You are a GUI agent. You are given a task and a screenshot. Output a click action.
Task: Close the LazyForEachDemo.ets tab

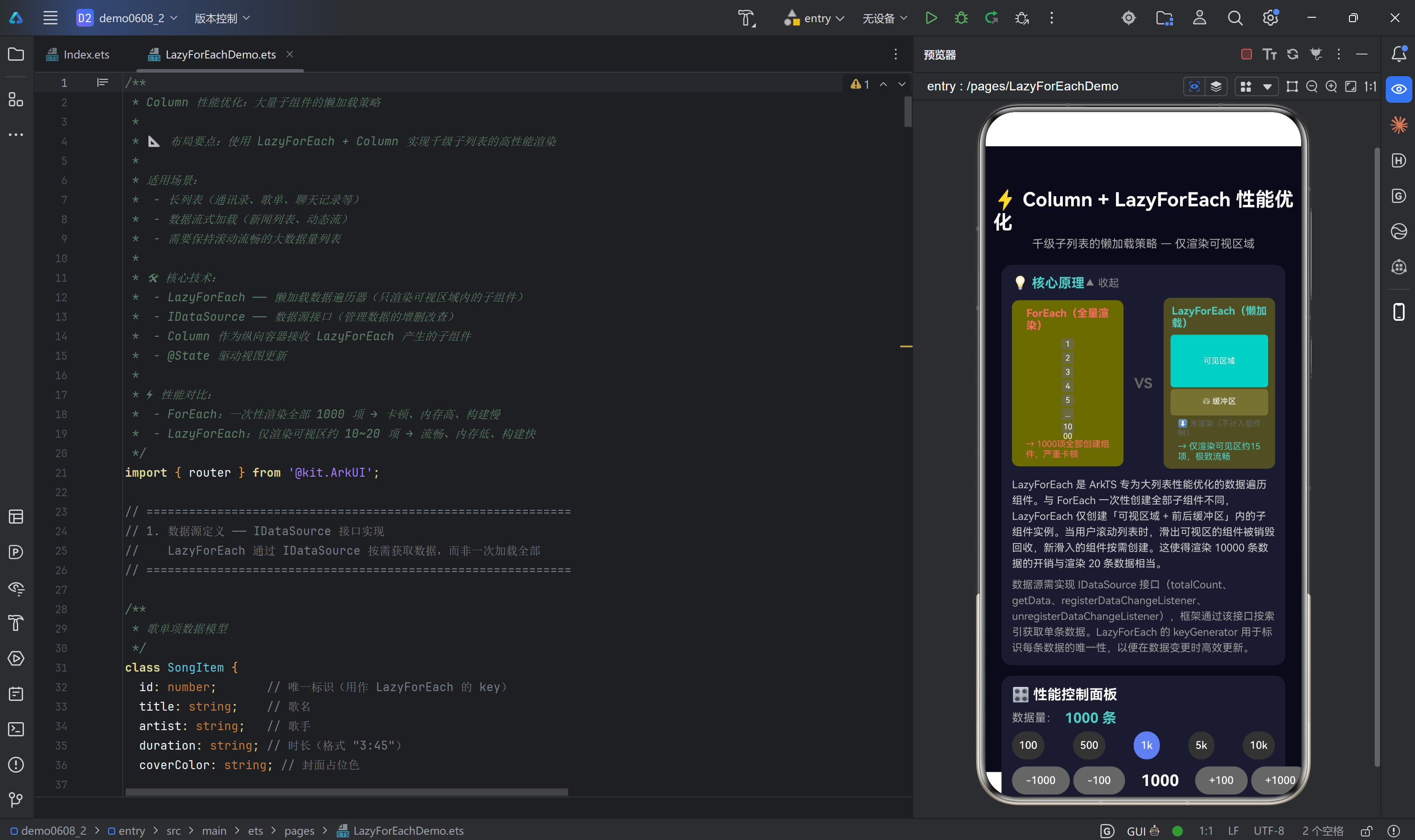point(290,54)
